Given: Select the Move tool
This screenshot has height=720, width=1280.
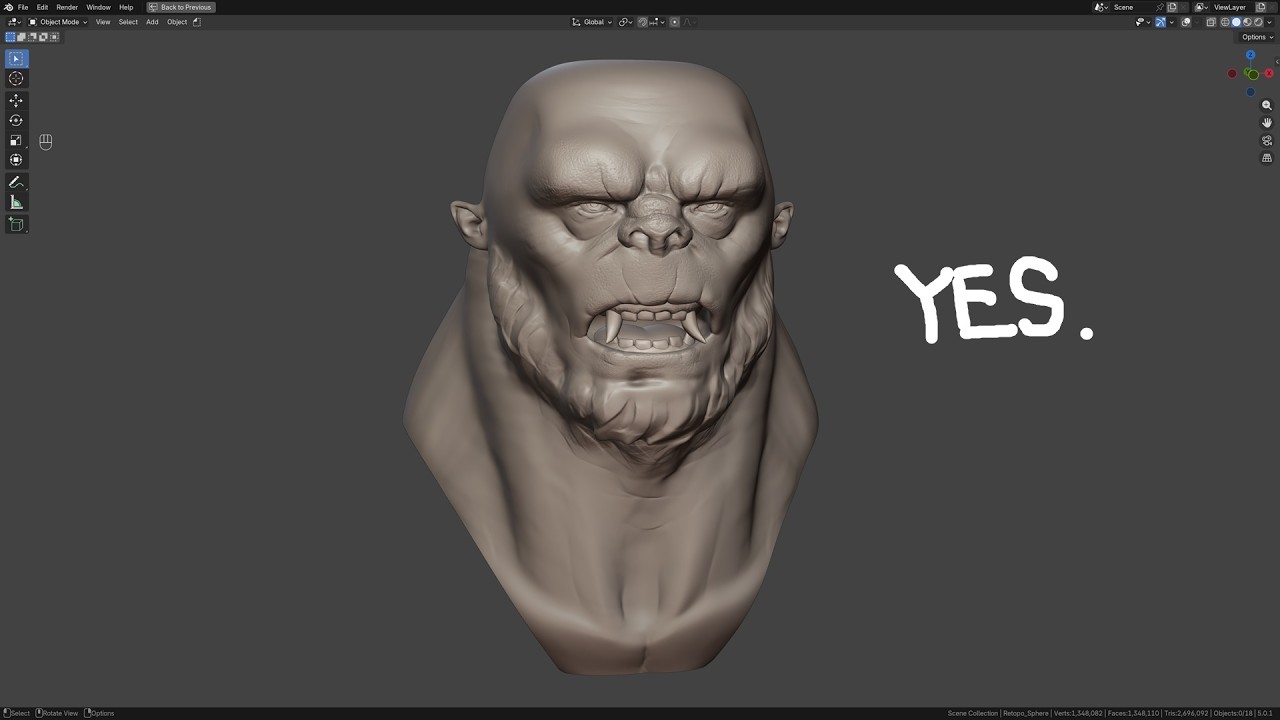Looking at the screenshot, I should click(x=16, y=100).
